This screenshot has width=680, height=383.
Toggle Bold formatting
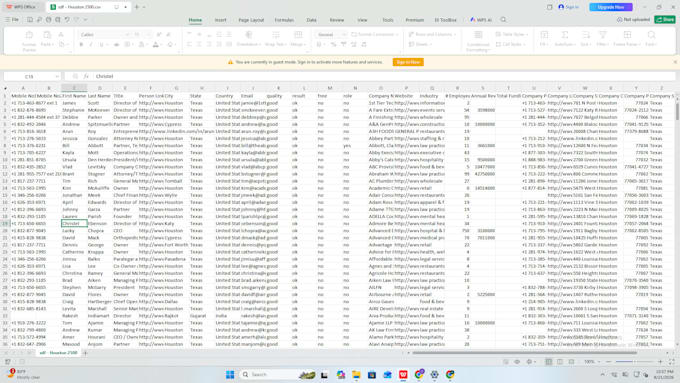pyautogui.click(x=81, y=45)
